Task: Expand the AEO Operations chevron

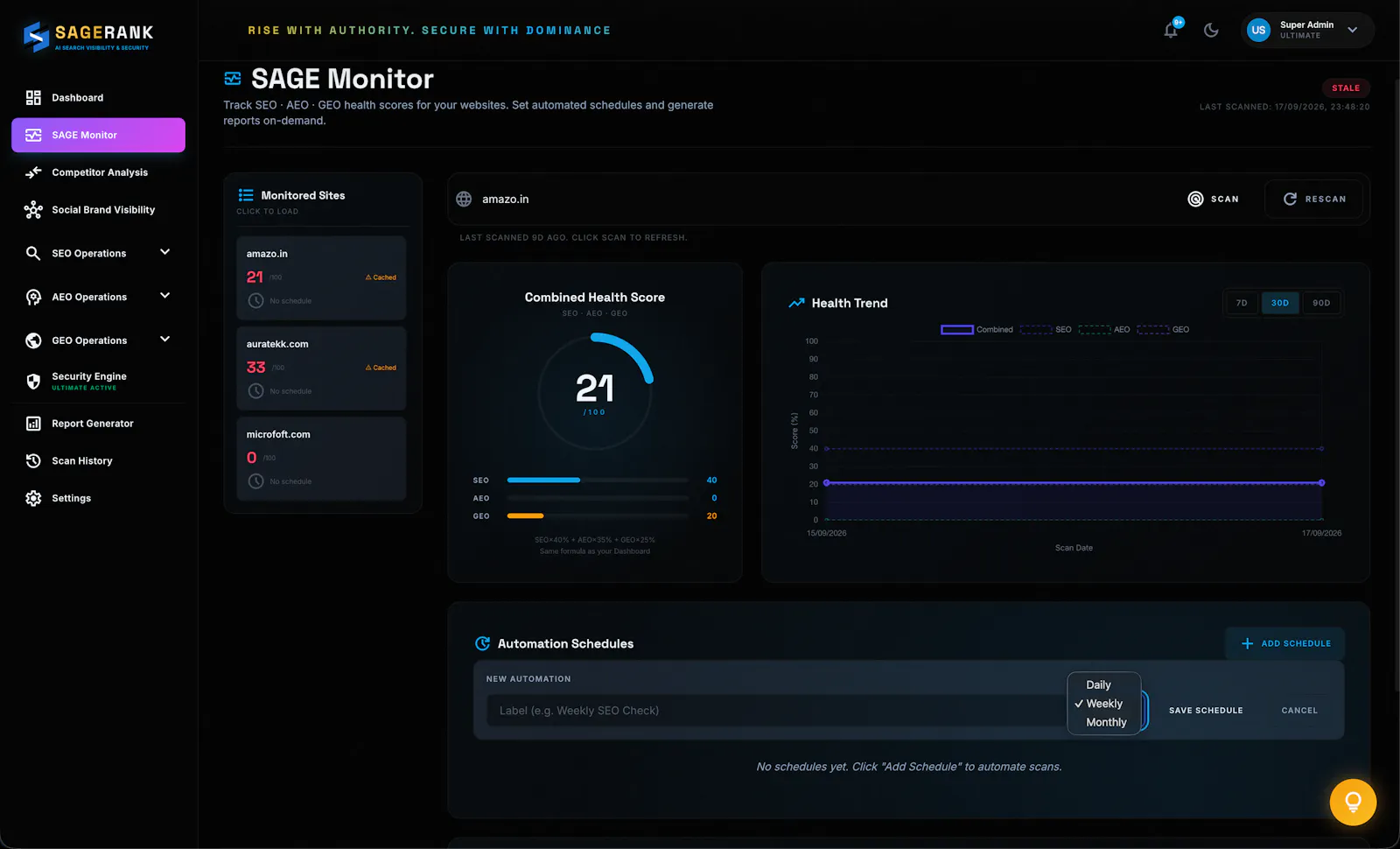Action: pos(164,296)
